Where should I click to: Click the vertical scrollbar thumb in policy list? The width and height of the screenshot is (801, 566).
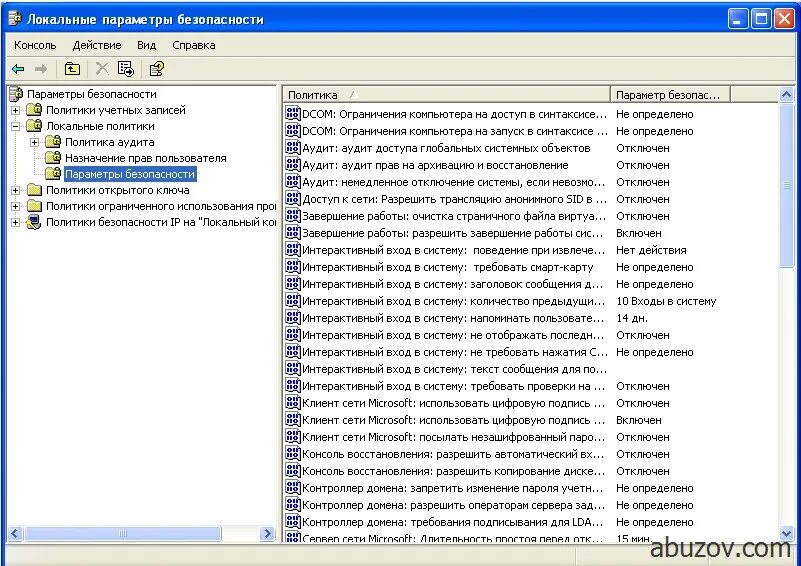pyautogui.click(x=786, y=185)
